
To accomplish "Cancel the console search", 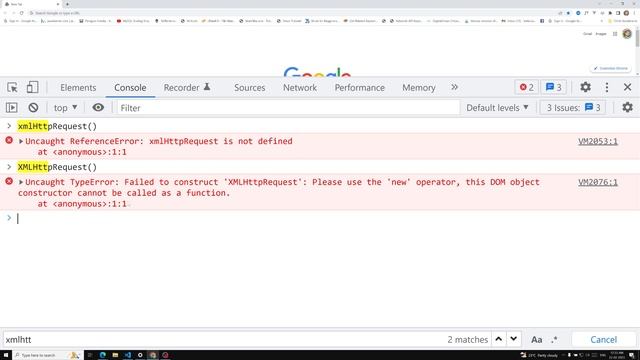I will tap(603, 340).
